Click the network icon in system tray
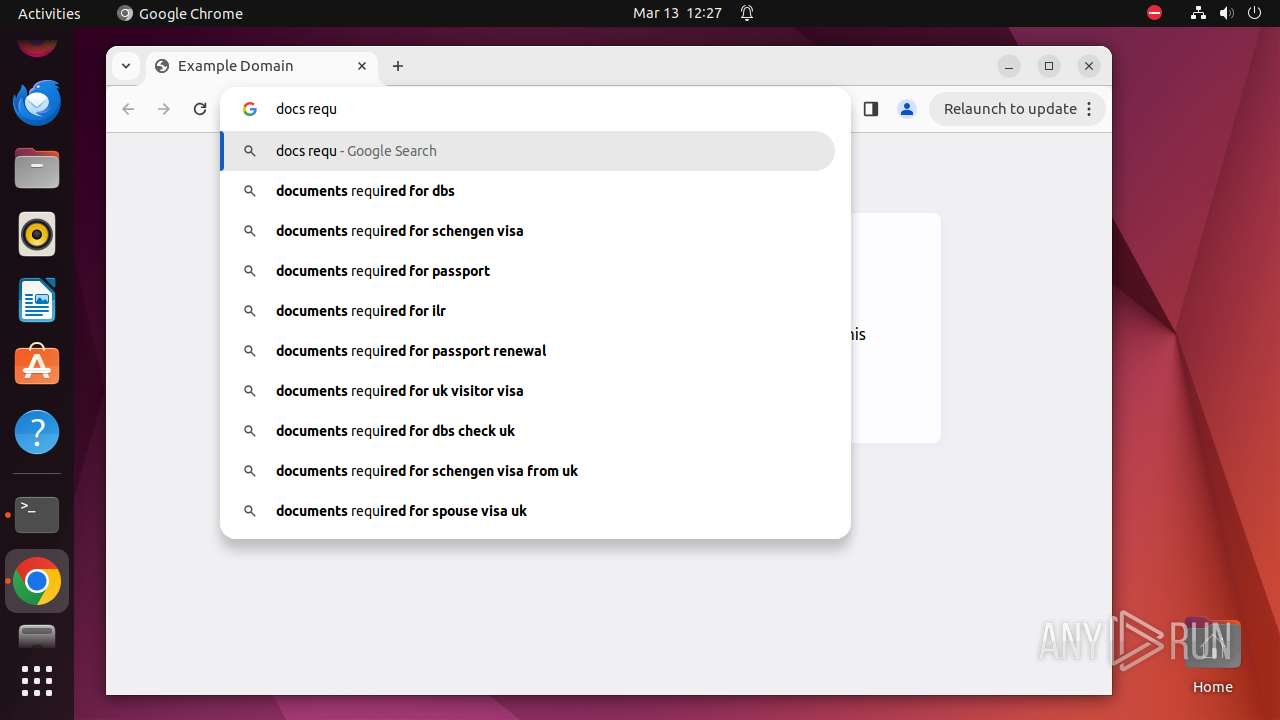The height and width of the screenshot is (720, 1280). (1198, 13)
